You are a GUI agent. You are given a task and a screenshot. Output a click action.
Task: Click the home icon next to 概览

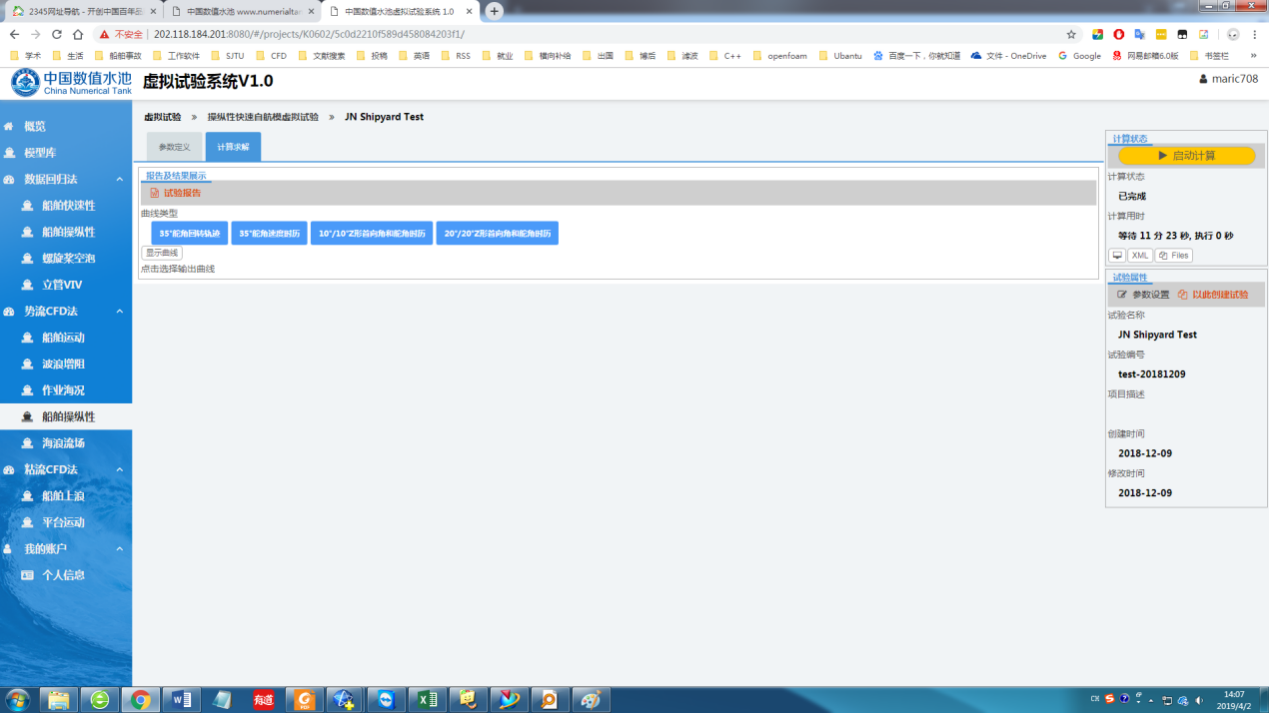tap(9, 127)
